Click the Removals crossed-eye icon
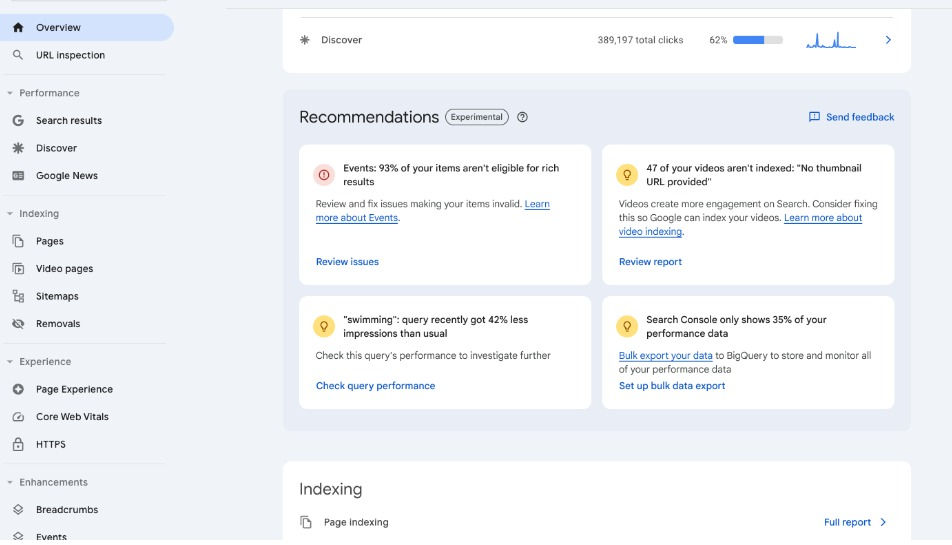This screenshot has width=952, height=545. pos(18,323)
